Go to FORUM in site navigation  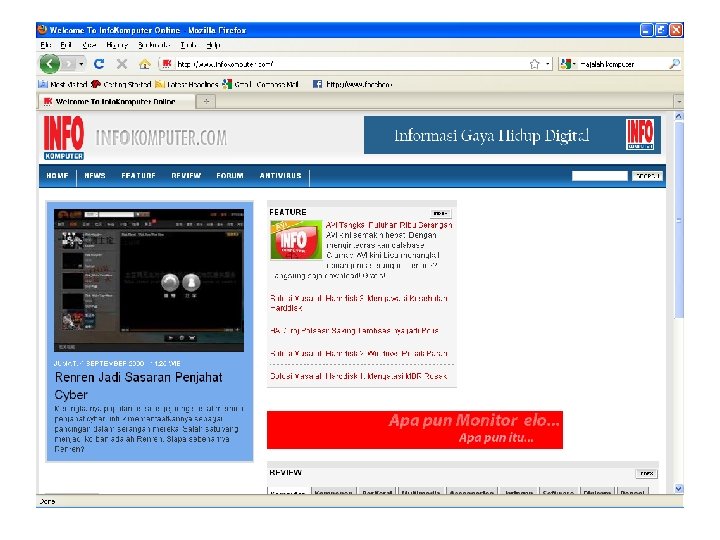(x=230, y=176)
